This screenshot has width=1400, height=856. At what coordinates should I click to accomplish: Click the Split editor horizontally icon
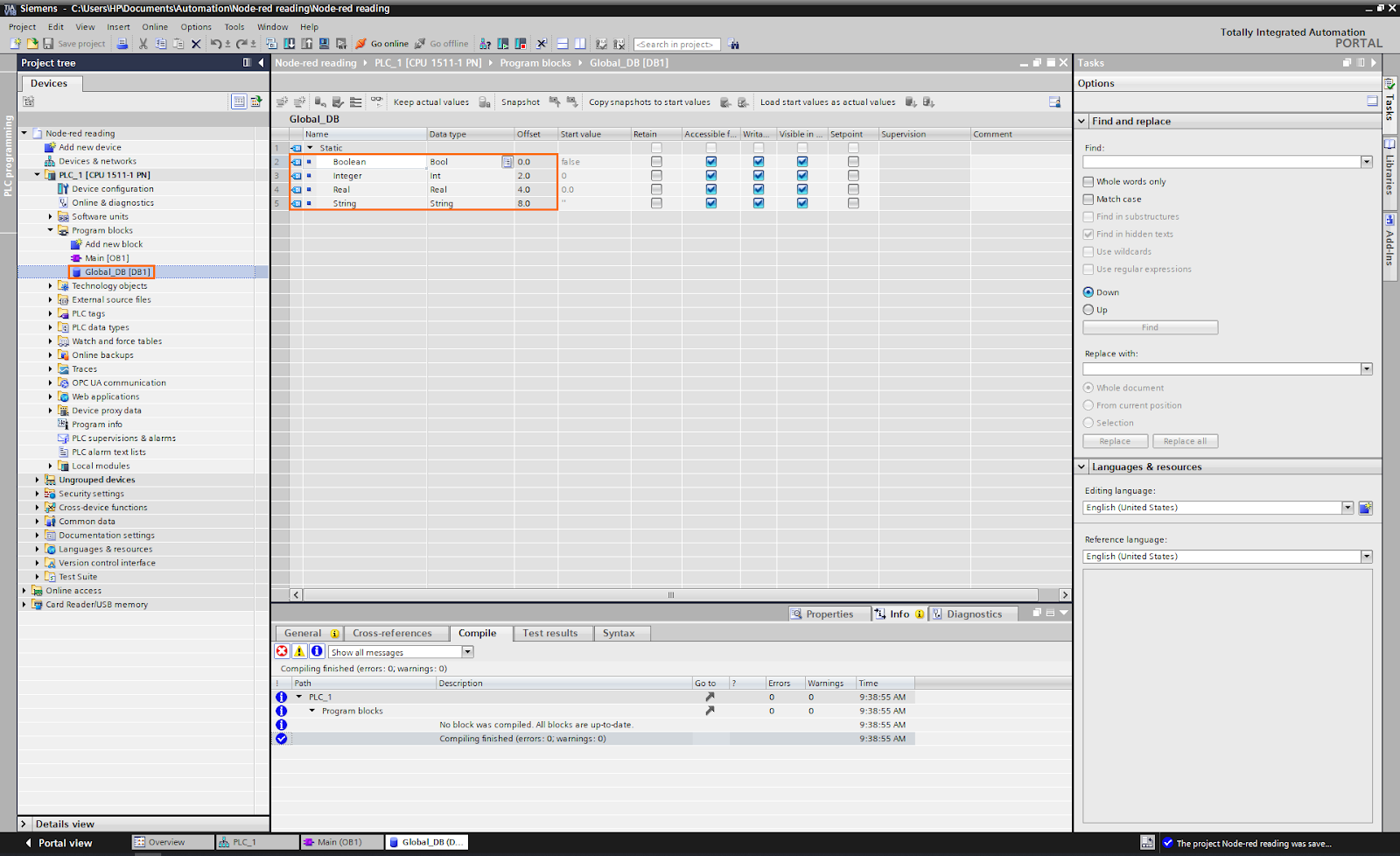(563, 44)
